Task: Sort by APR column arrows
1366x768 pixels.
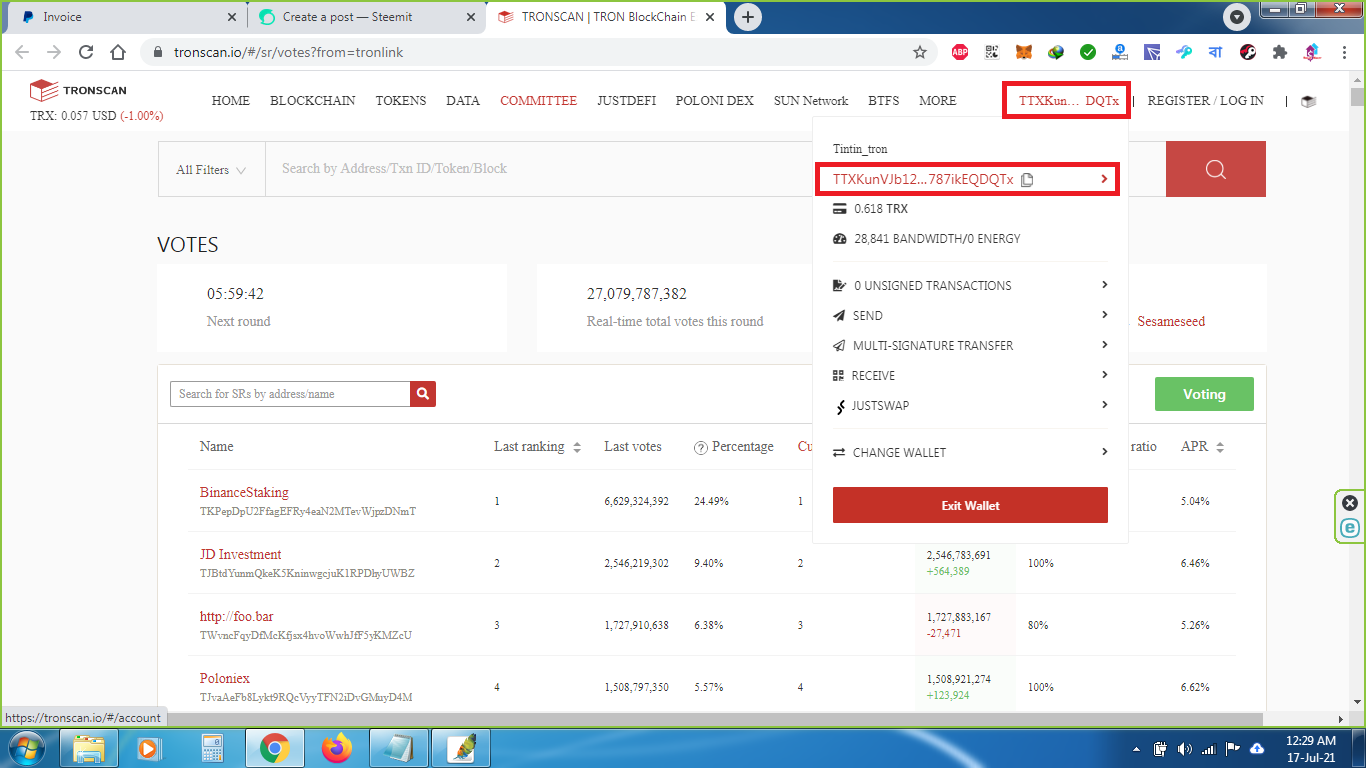Action: click(x=1220, y=448)
